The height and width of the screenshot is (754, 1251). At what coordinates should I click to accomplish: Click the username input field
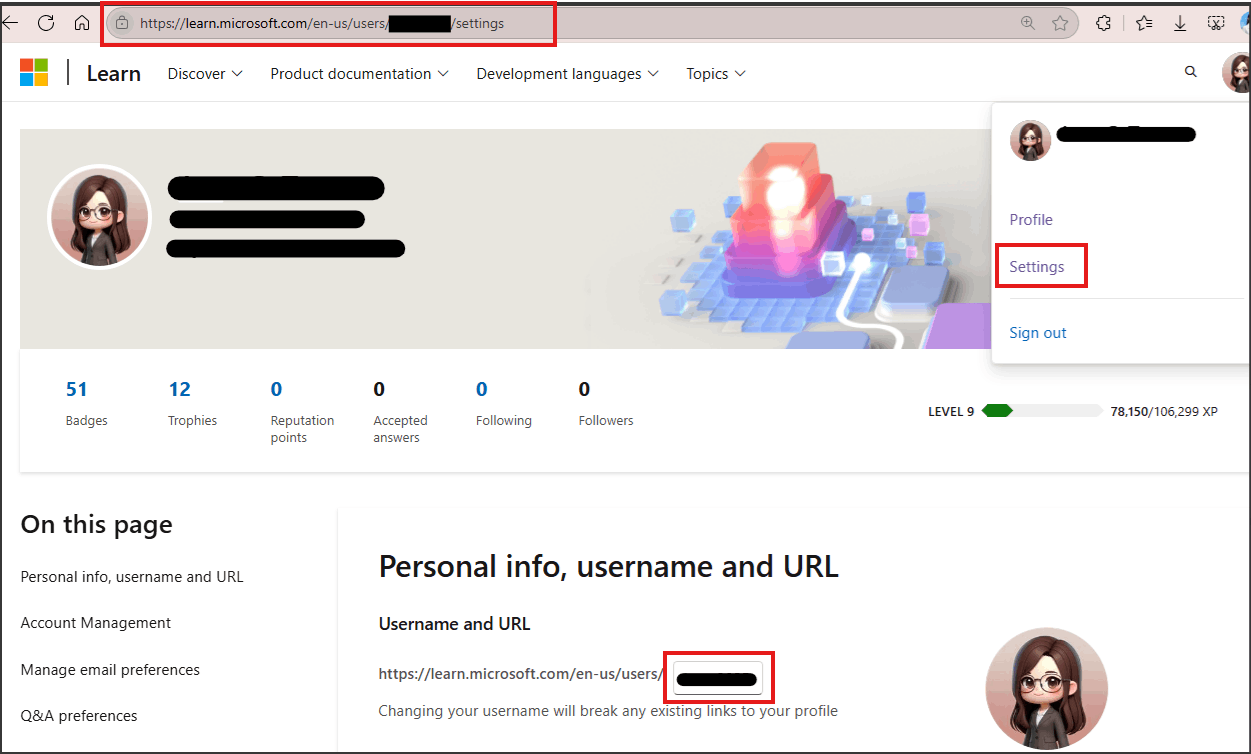(x=717, y=679)
